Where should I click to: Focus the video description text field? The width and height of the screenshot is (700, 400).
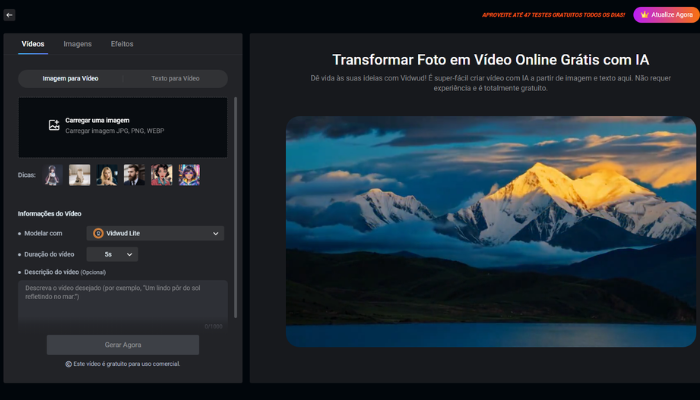click(x=122, y=300)
